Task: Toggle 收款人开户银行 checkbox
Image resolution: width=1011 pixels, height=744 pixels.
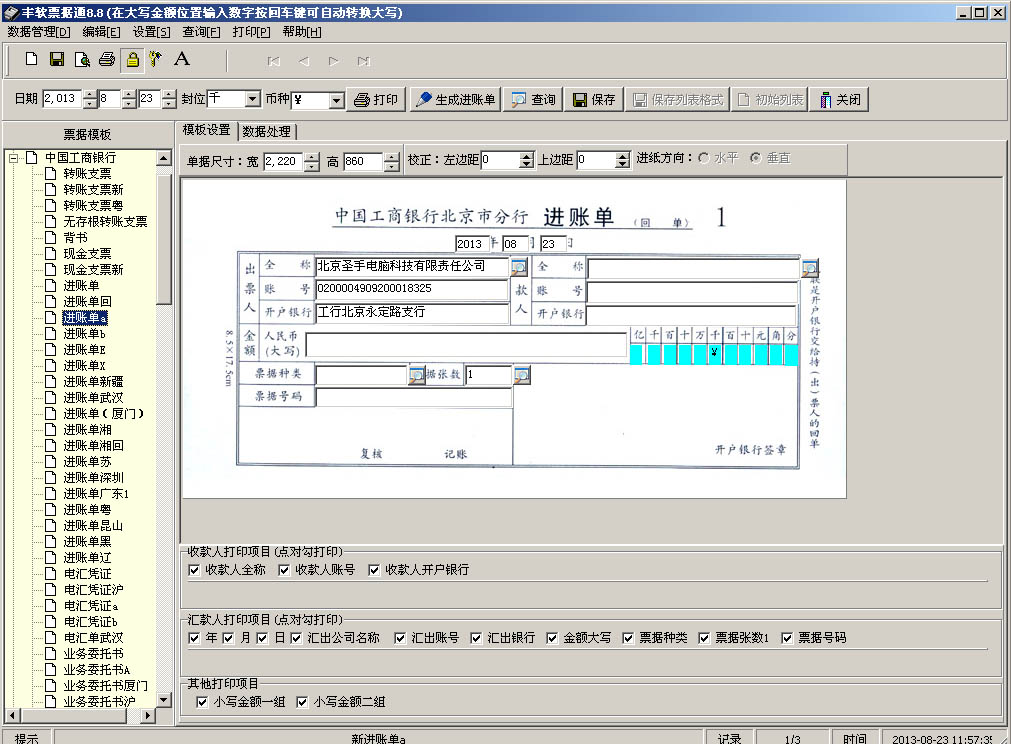Action: [373, 570]
